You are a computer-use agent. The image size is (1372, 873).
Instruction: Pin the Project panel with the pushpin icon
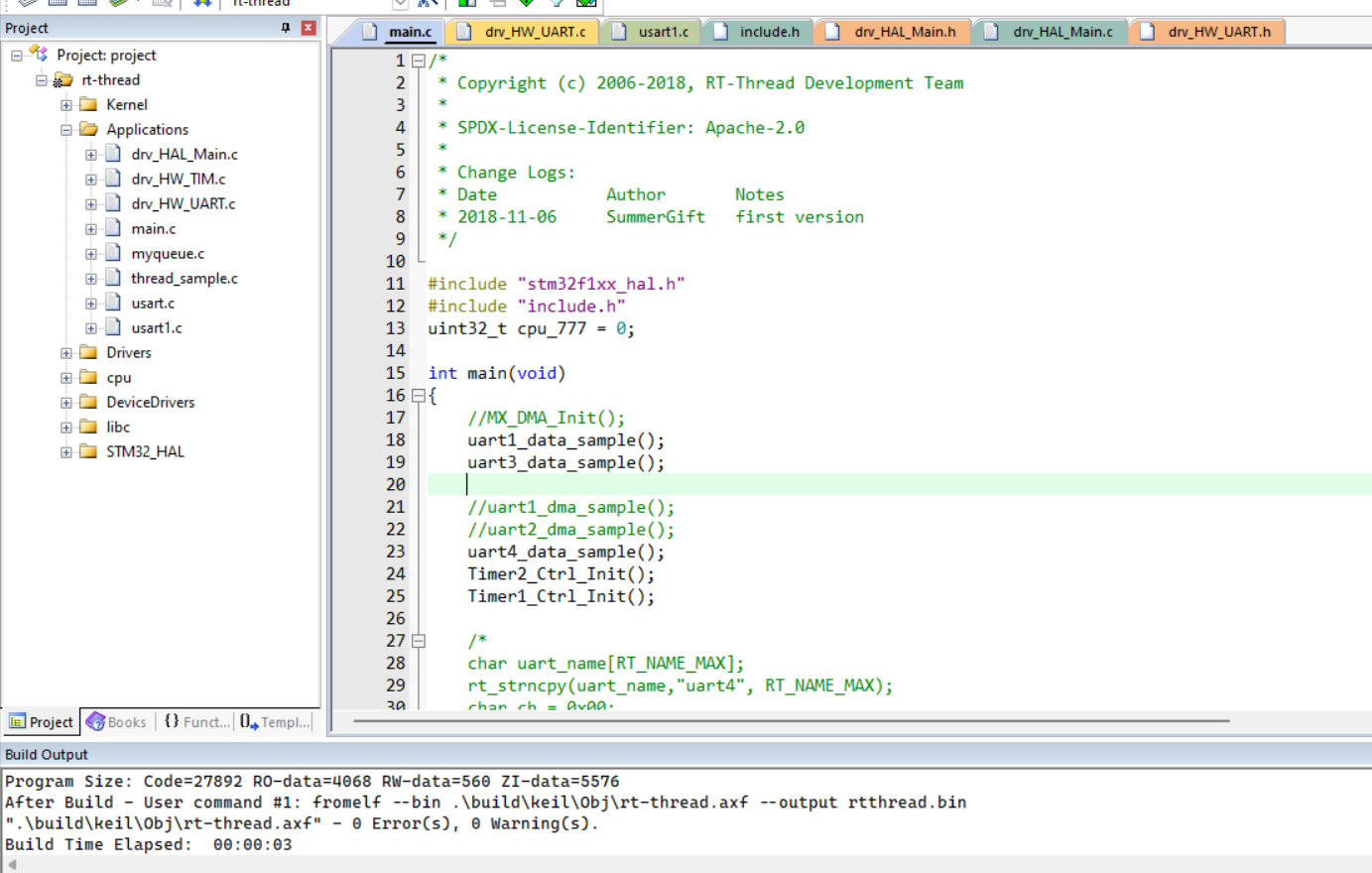(x=286, y=28)
